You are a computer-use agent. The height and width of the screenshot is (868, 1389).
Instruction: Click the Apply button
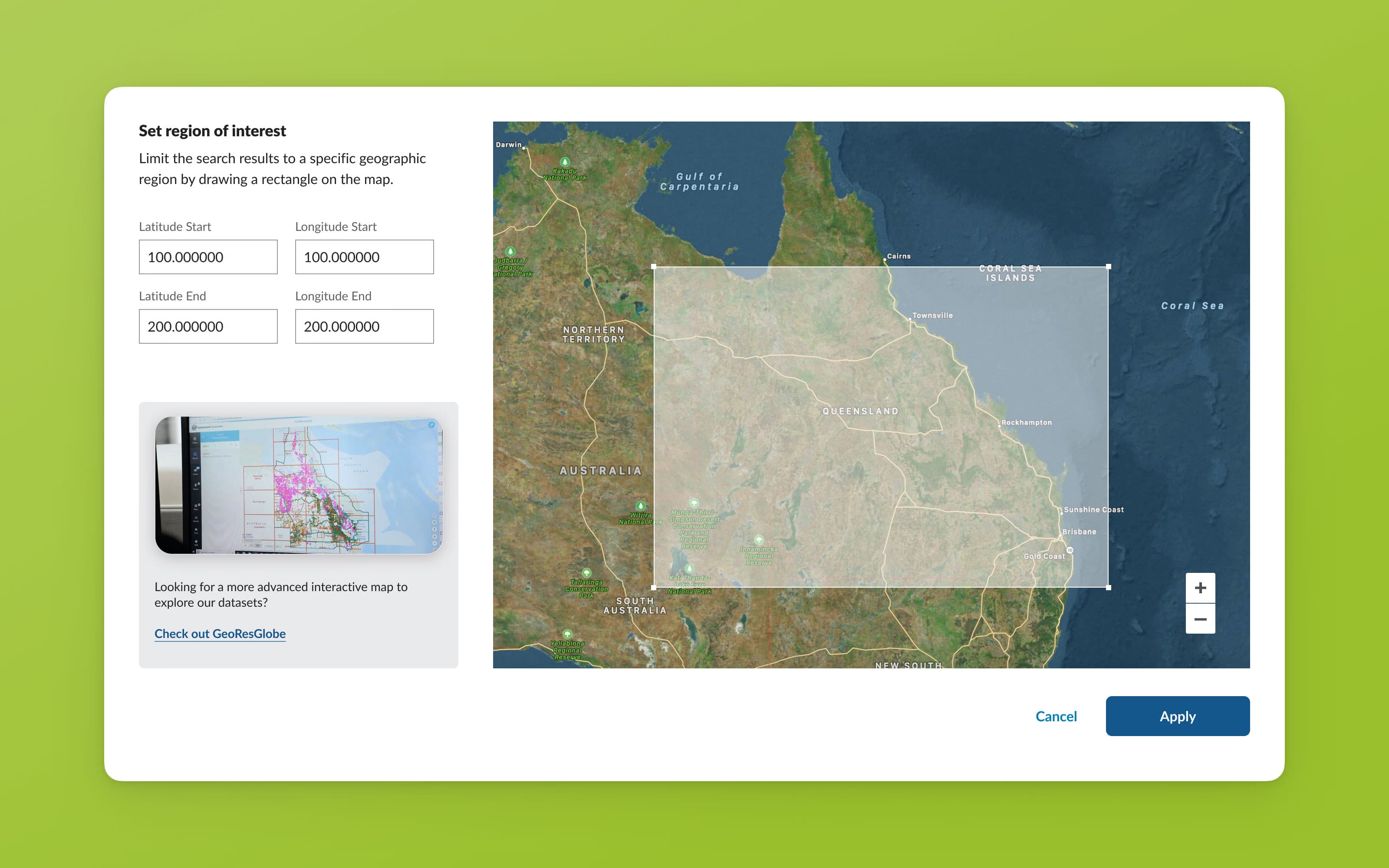[x=1177, y=716]
